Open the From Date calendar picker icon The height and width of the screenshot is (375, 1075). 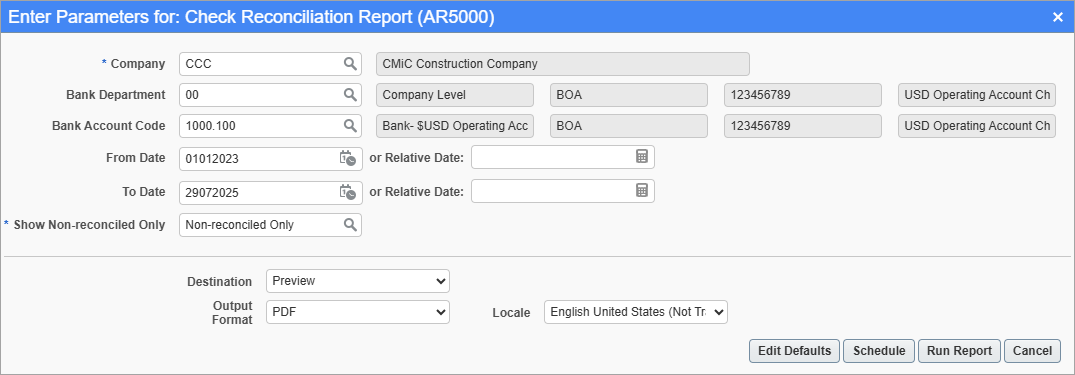pos(348,158)
